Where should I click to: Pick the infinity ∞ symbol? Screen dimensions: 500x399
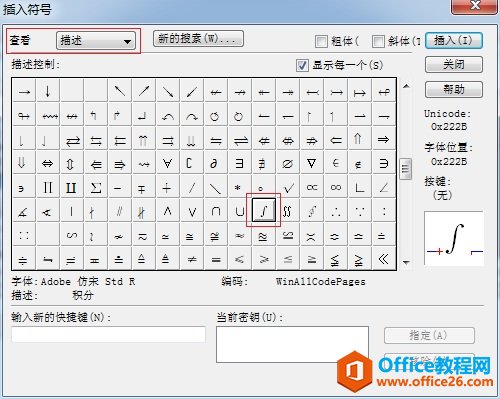[x=336, y=187]
